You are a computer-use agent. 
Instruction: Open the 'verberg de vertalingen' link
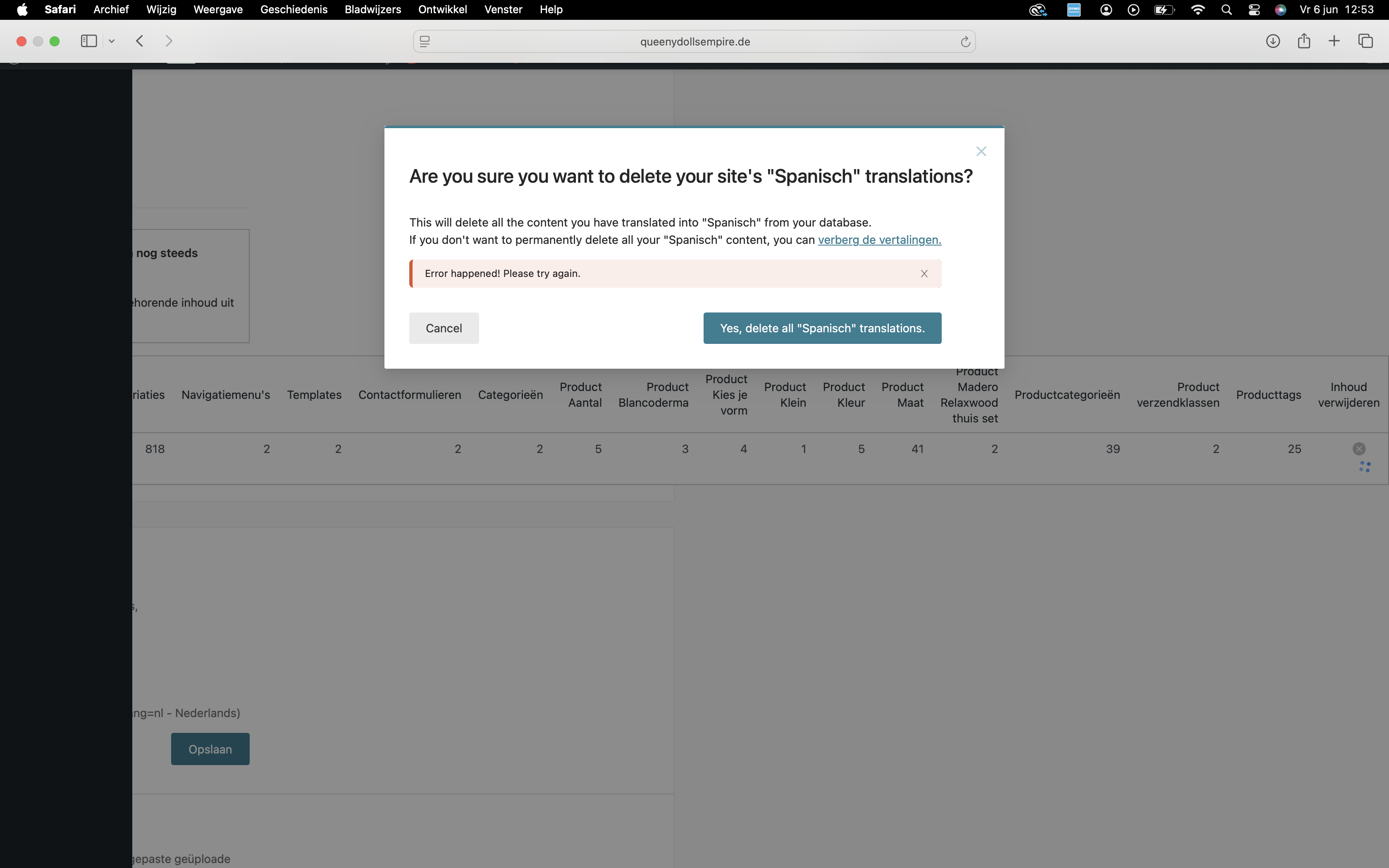click(879, 240)
